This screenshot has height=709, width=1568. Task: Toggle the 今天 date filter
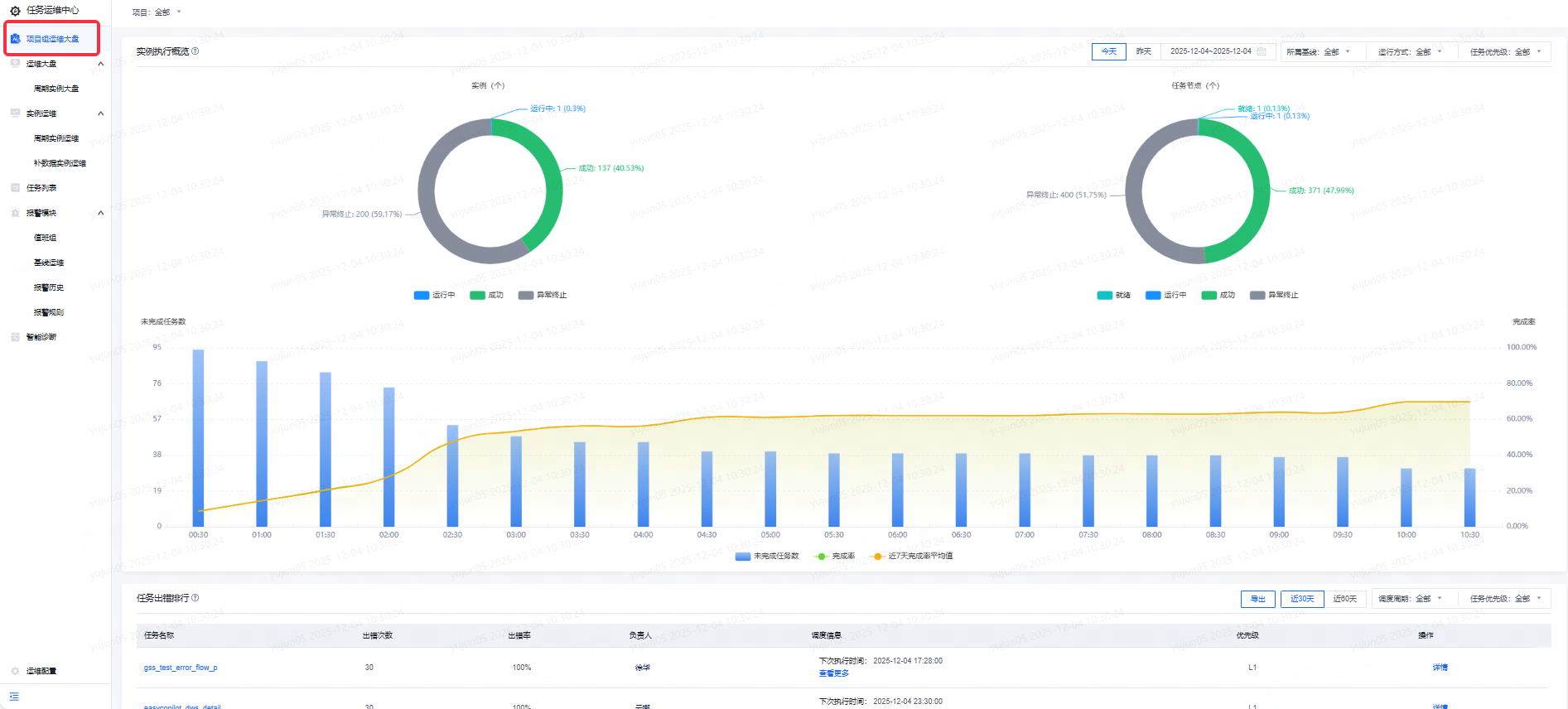pos(1109,51)
